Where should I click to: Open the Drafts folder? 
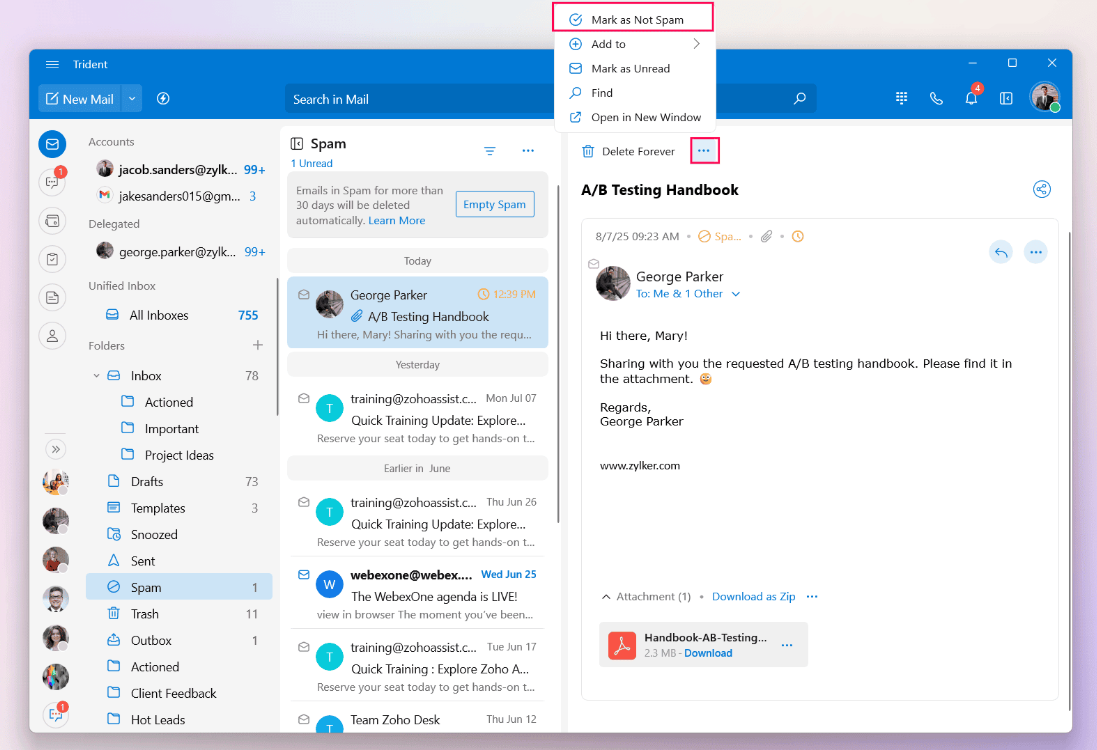[x=179, y=482]
